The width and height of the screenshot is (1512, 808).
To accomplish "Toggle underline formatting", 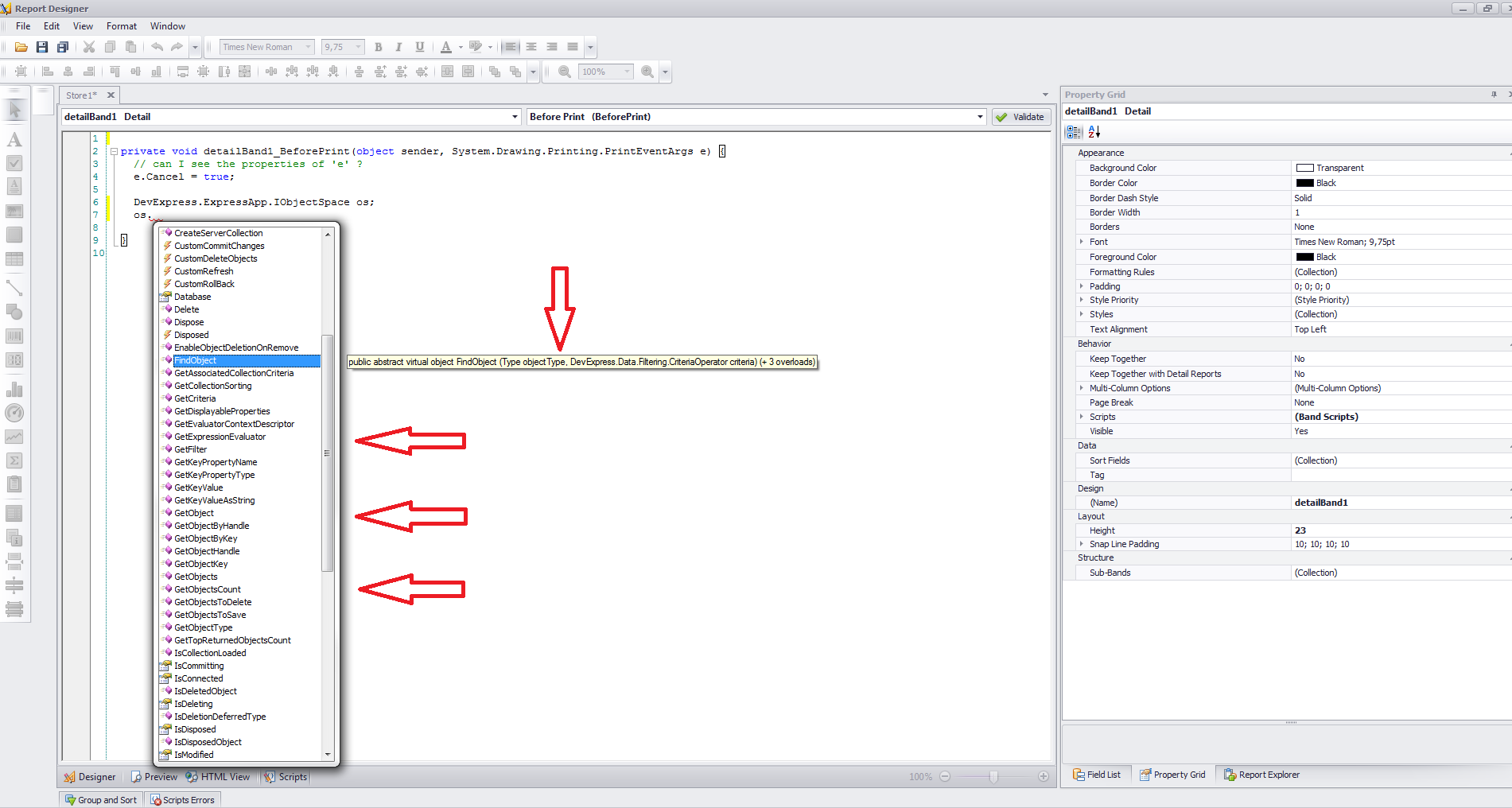I will (x=420, y=47).
